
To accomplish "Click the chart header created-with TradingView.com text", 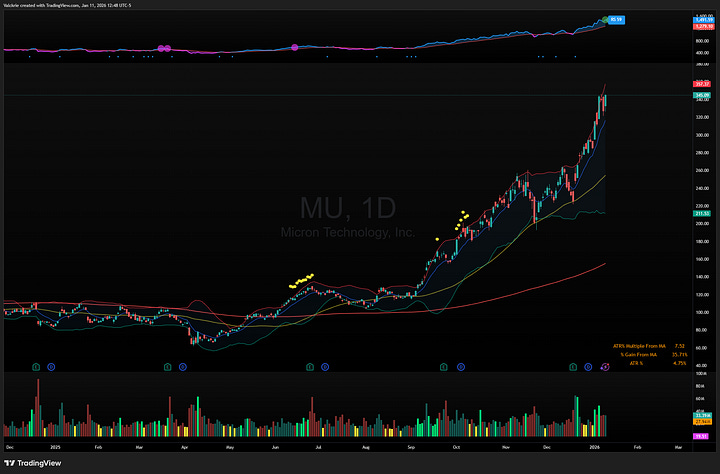I will (x=67, y=6).
